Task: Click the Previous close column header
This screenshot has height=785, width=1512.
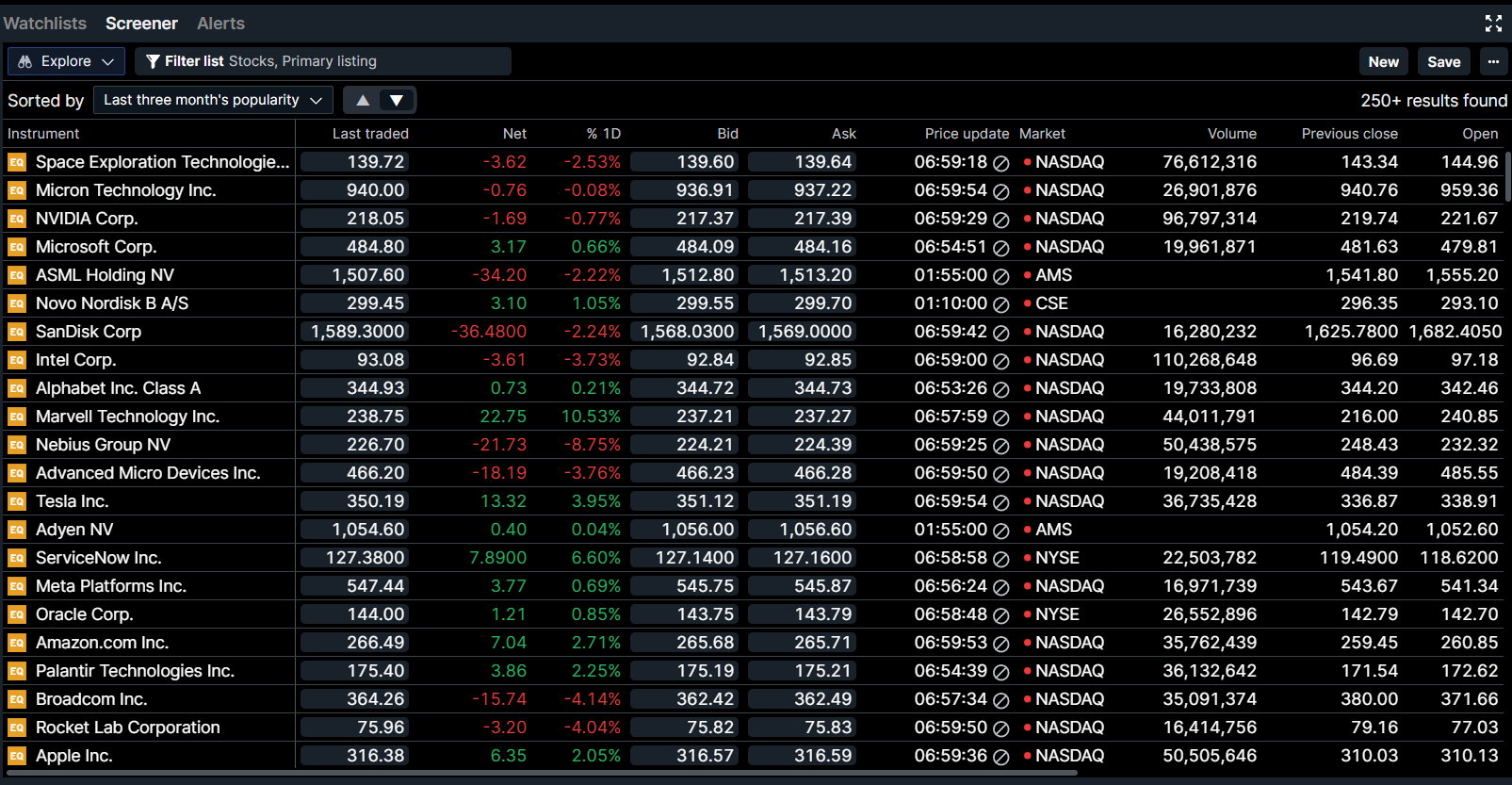Action: click(1349, 134)
